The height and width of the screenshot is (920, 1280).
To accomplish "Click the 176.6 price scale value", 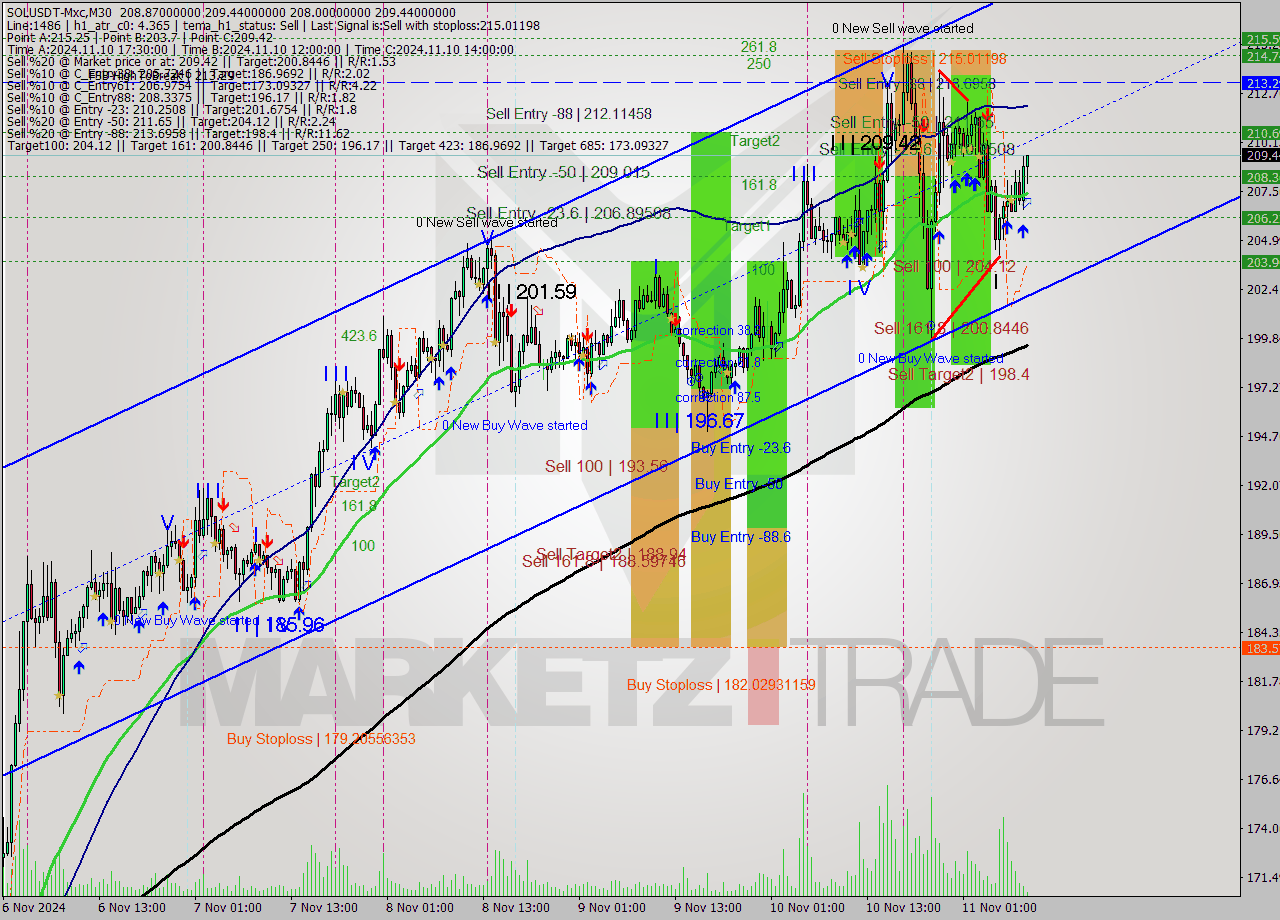I will [1261, 779].
